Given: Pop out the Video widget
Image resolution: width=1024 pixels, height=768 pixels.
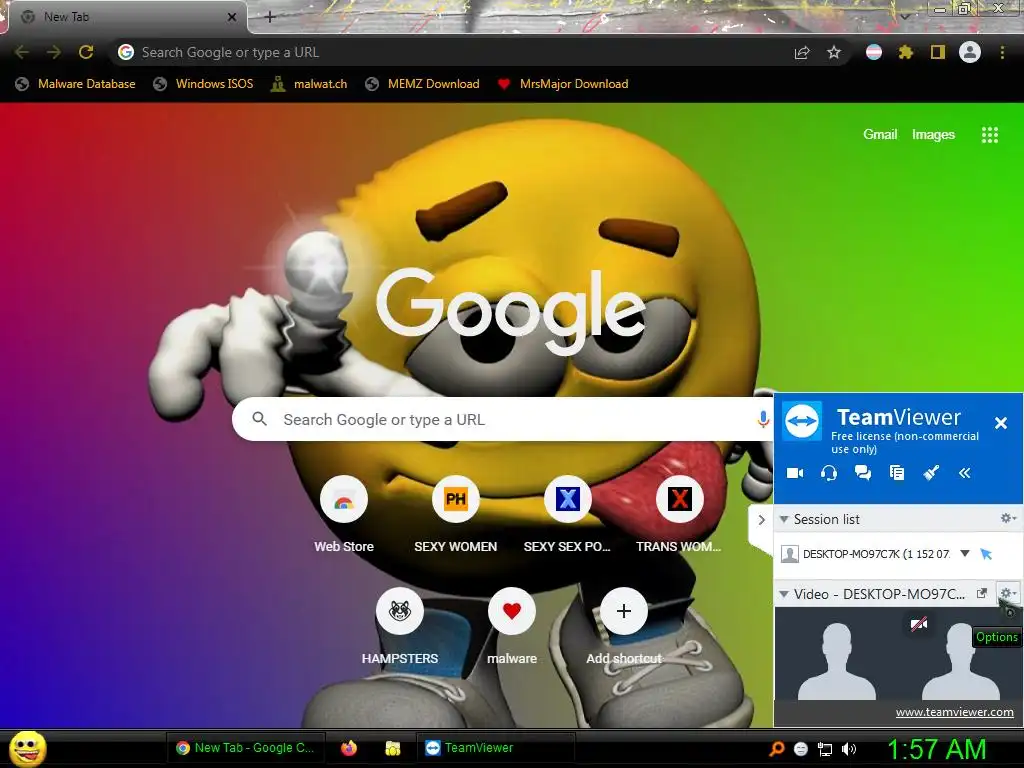Looking at the screenshot, I should (x=982, y=593).
